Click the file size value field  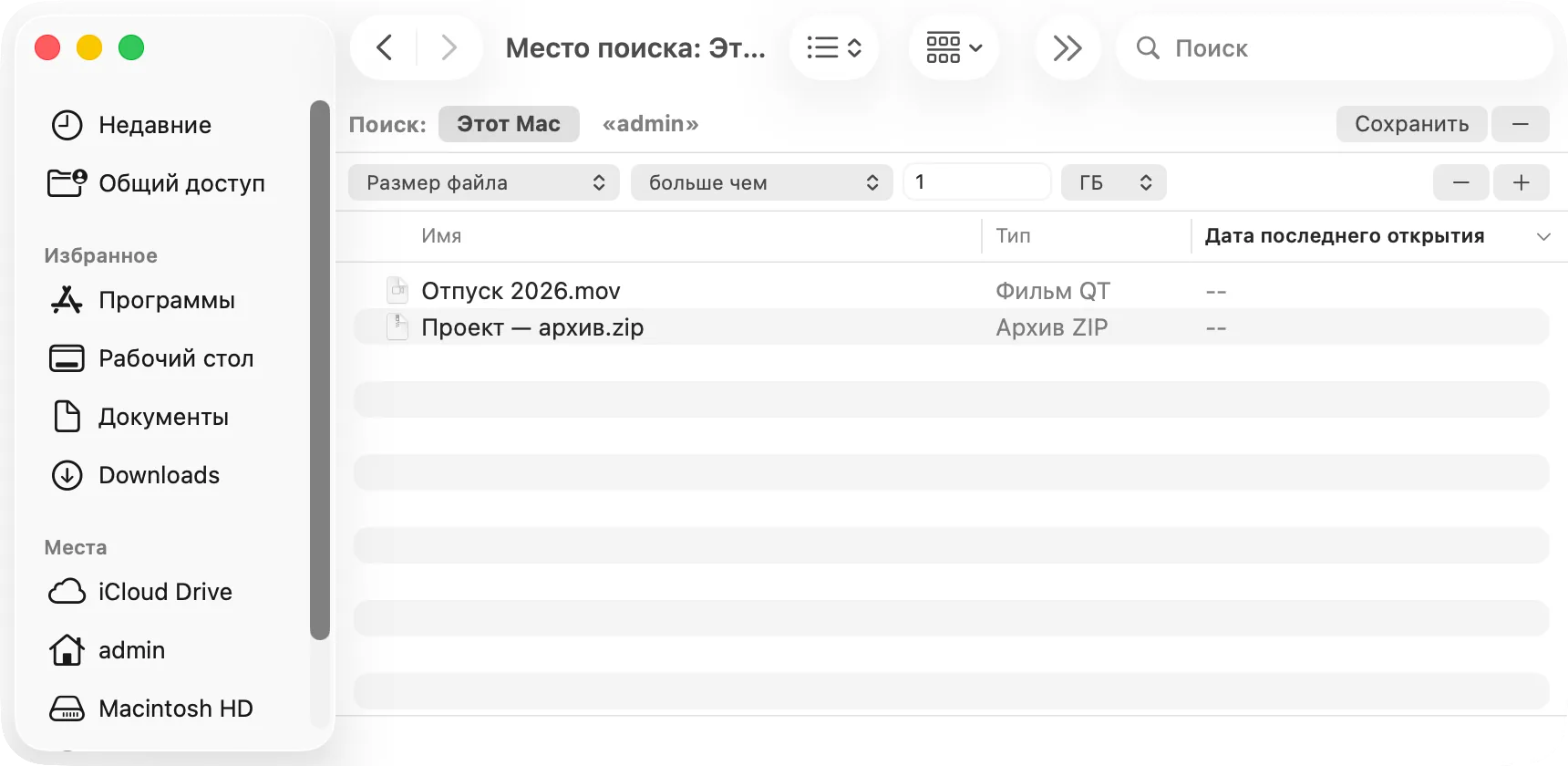(976, 182)
